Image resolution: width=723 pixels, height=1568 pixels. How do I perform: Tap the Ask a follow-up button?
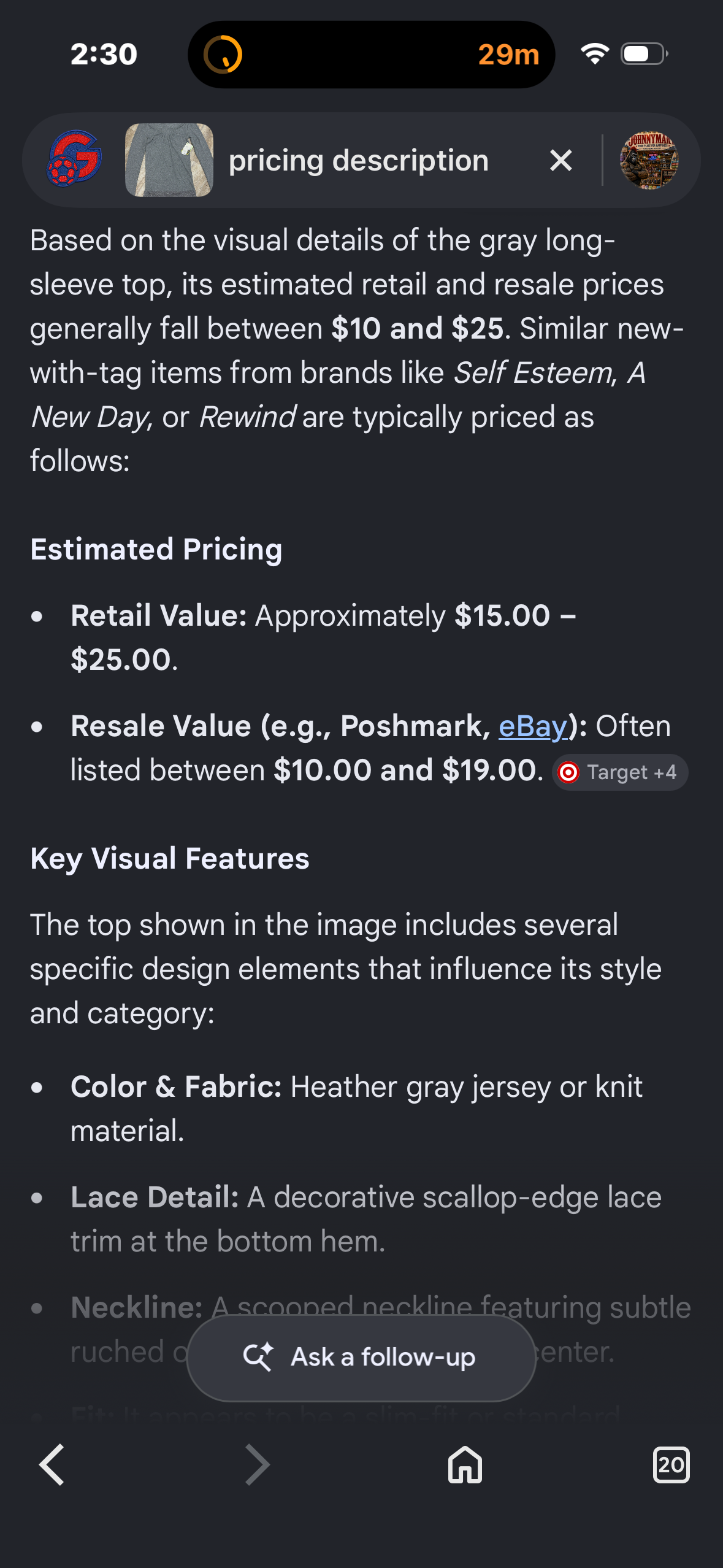coord(361,1358)
